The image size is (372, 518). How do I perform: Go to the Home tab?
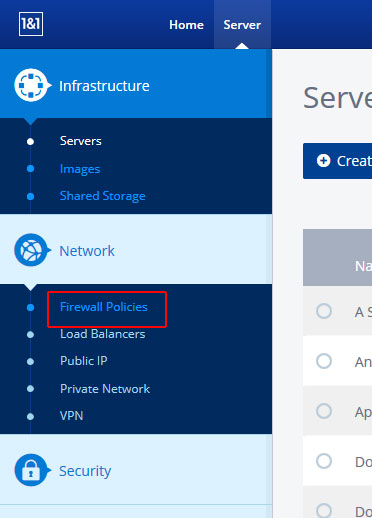[186, 25]
